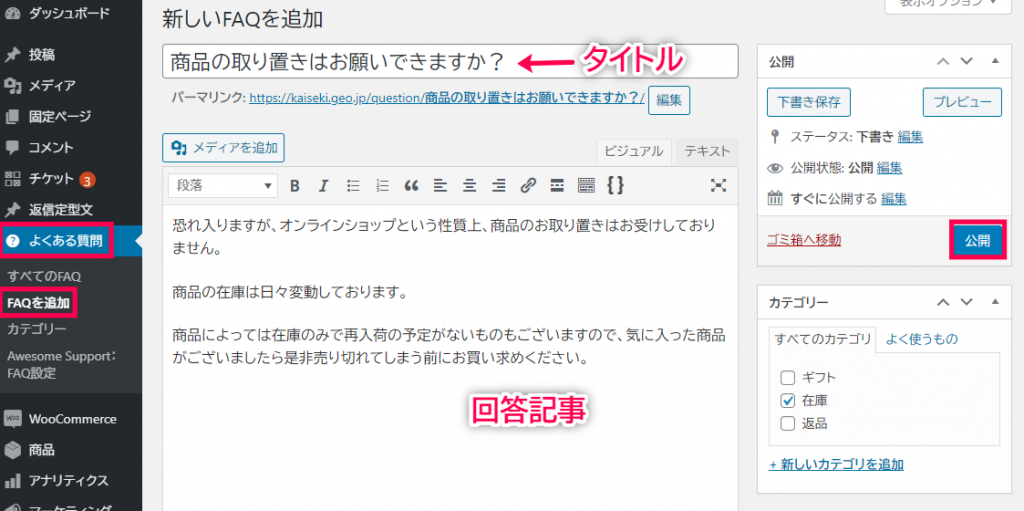This screenshot has width=1024, height=511.
Task: Check the ギフト category
Action: click(788, 377)
